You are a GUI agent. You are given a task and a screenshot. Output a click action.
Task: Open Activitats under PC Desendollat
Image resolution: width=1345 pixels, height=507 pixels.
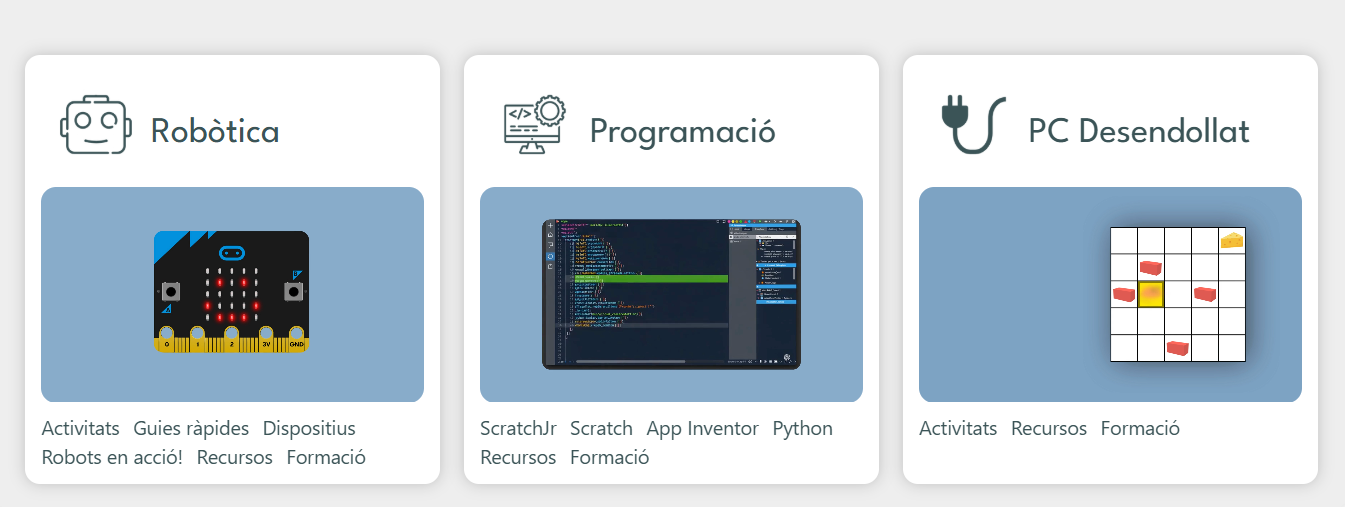pos(958,428)
